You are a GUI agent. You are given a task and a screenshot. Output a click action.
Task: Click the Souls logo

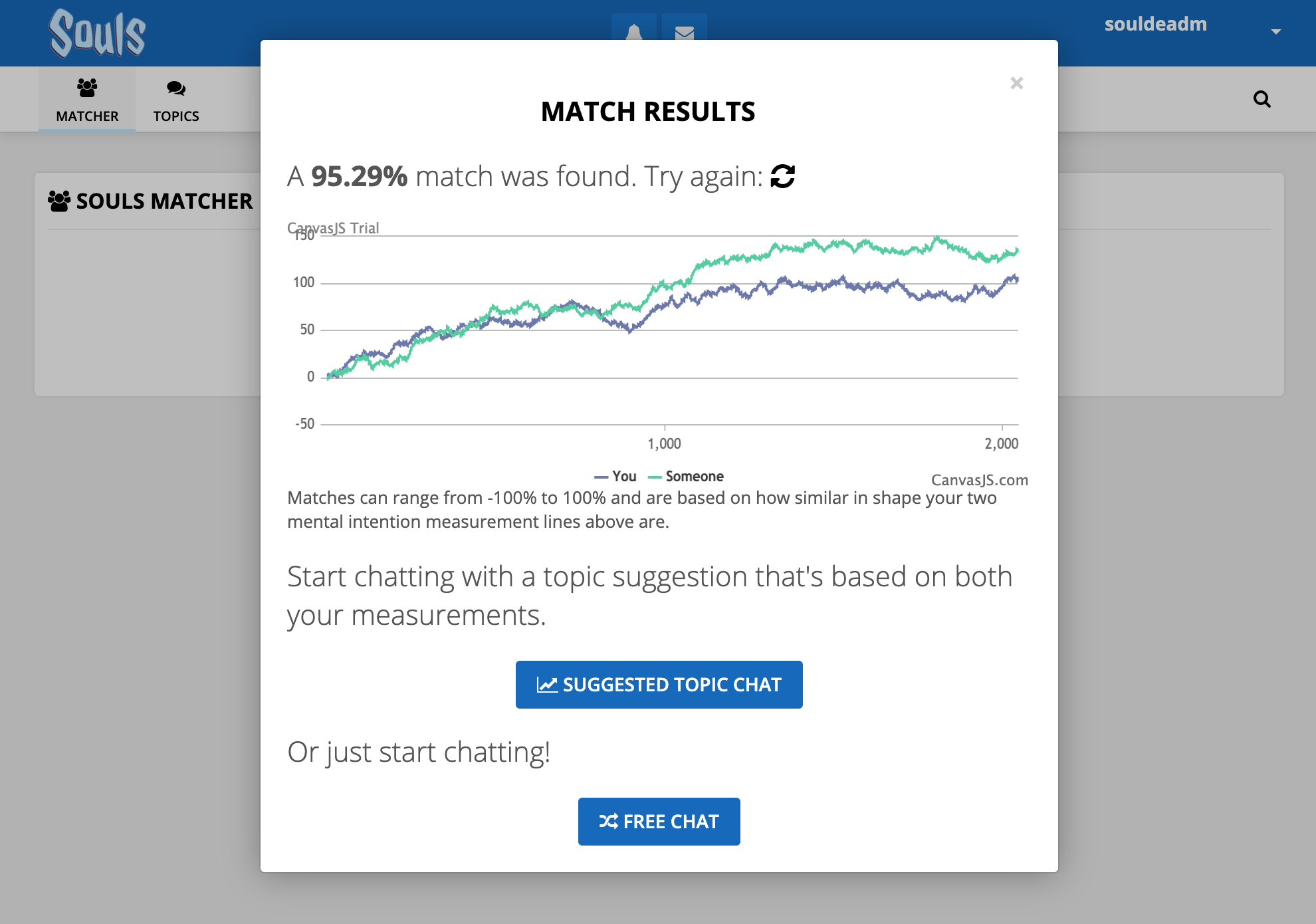click(x=97, y=33)
